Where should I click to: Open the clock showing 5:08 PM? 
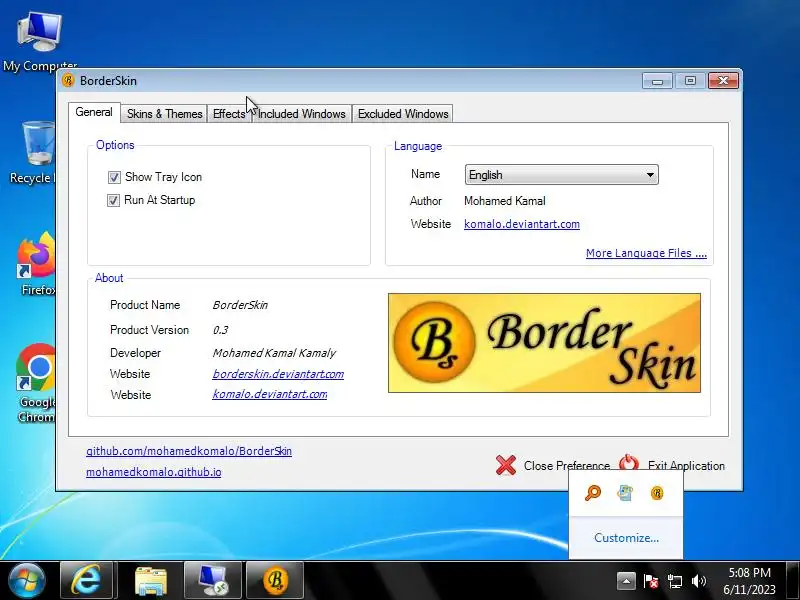tap(749, 581)
